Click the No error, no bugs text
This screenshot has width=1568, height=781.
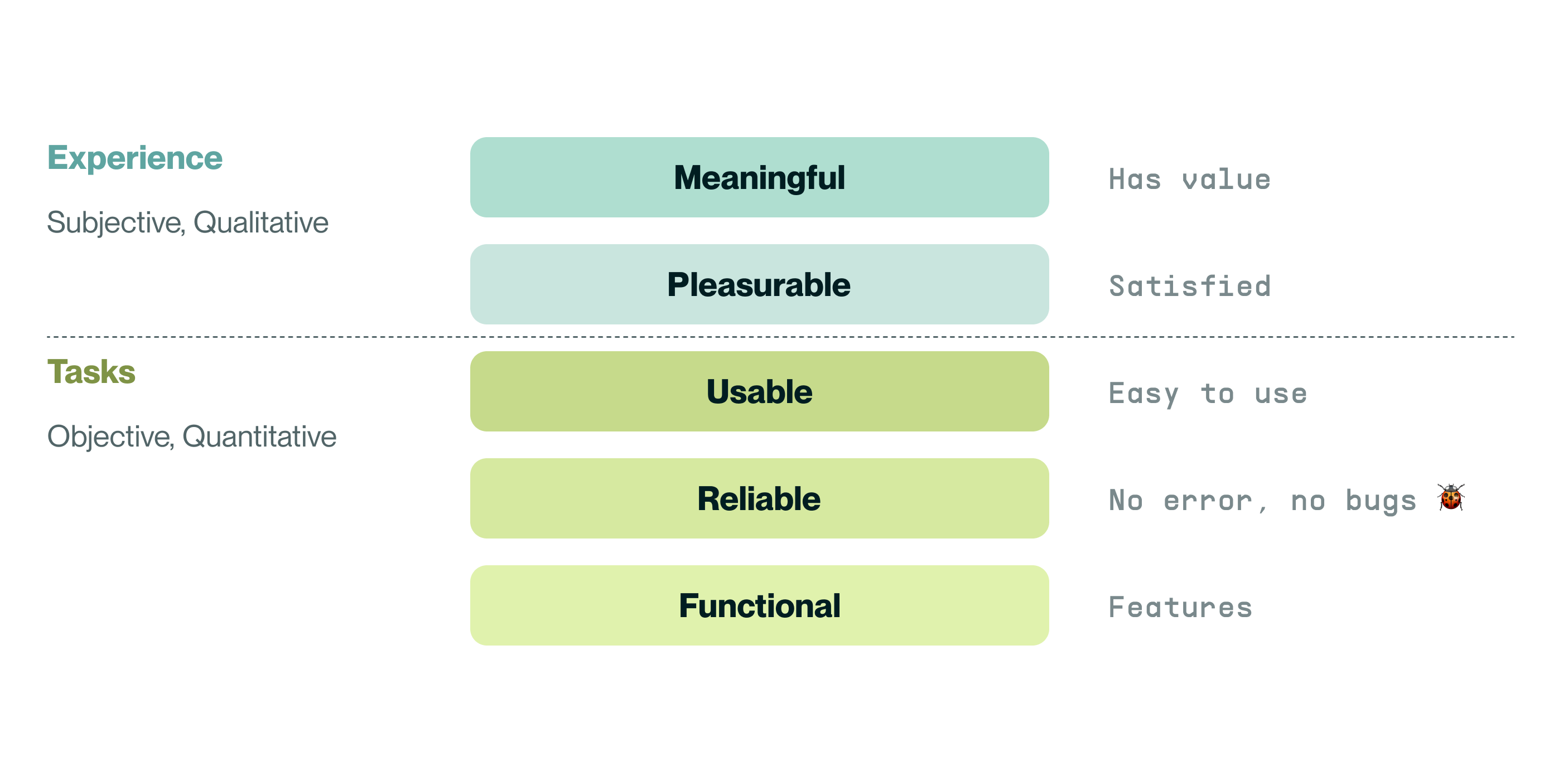click(1262, 501)
